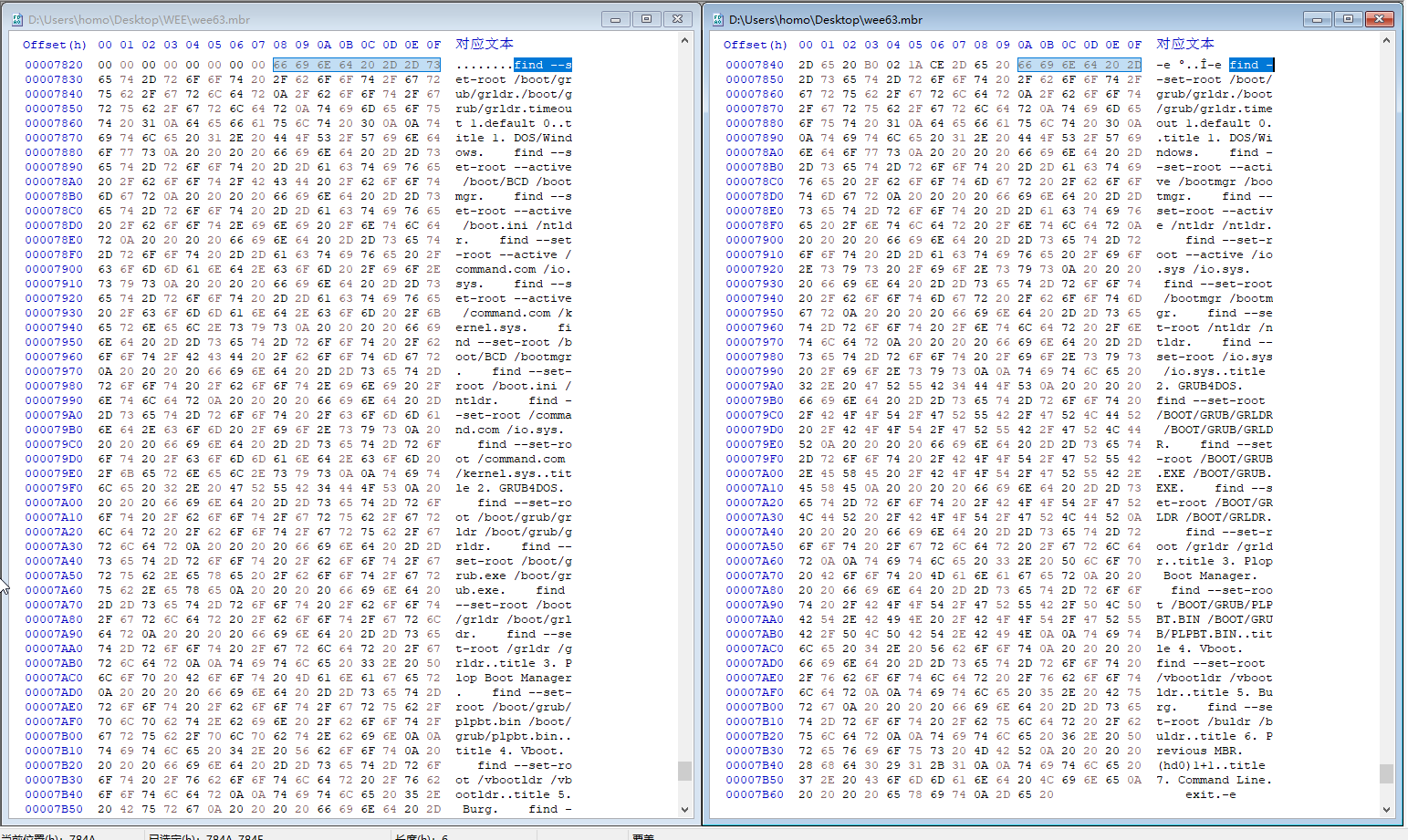The height and width of the screenshot is (840, 1408).
Task: Click the Offset(h) header in the right window
Action: (x=756, y=45)
